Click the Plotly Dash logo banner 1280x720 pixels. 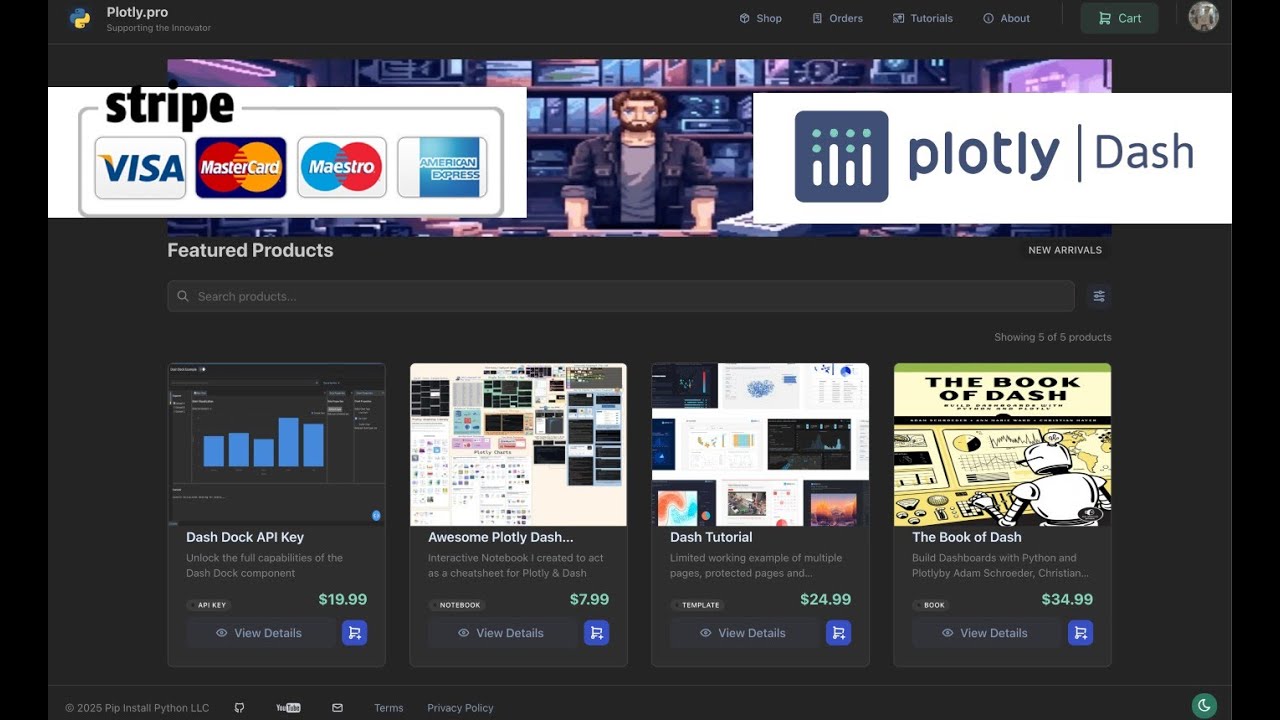click(x=992, y=158)
